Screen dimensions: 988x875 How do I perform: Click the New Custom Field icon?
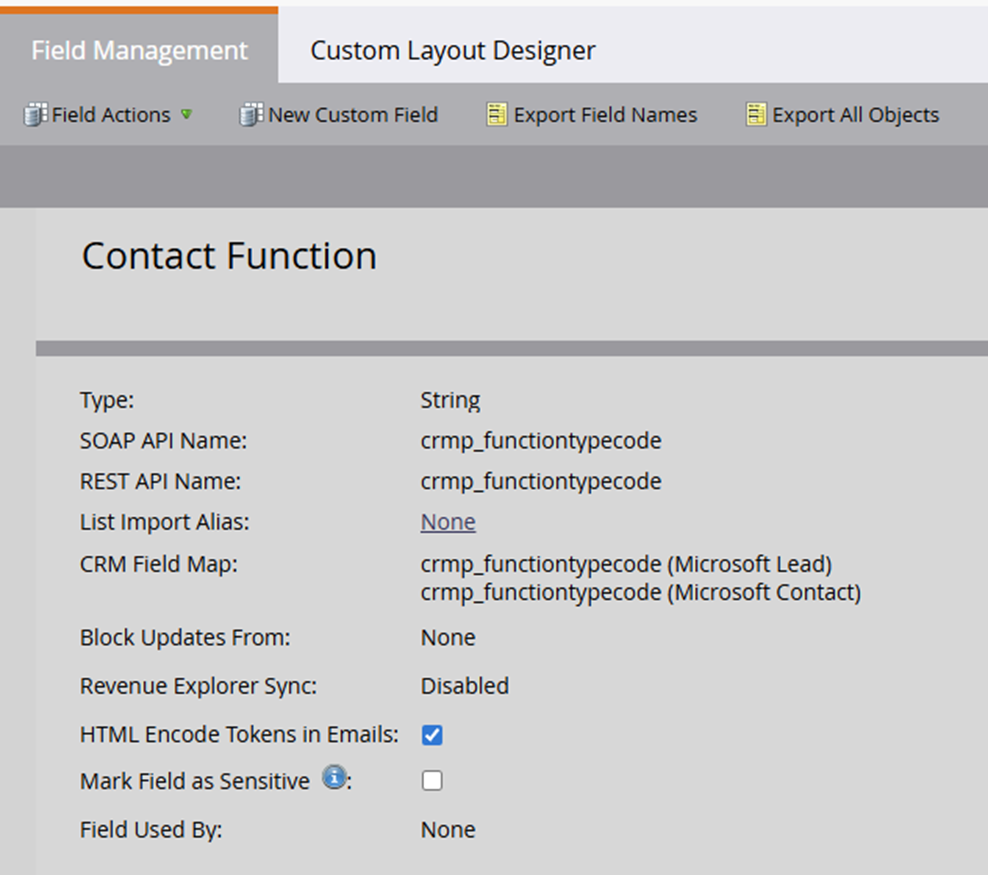[250, 115]
